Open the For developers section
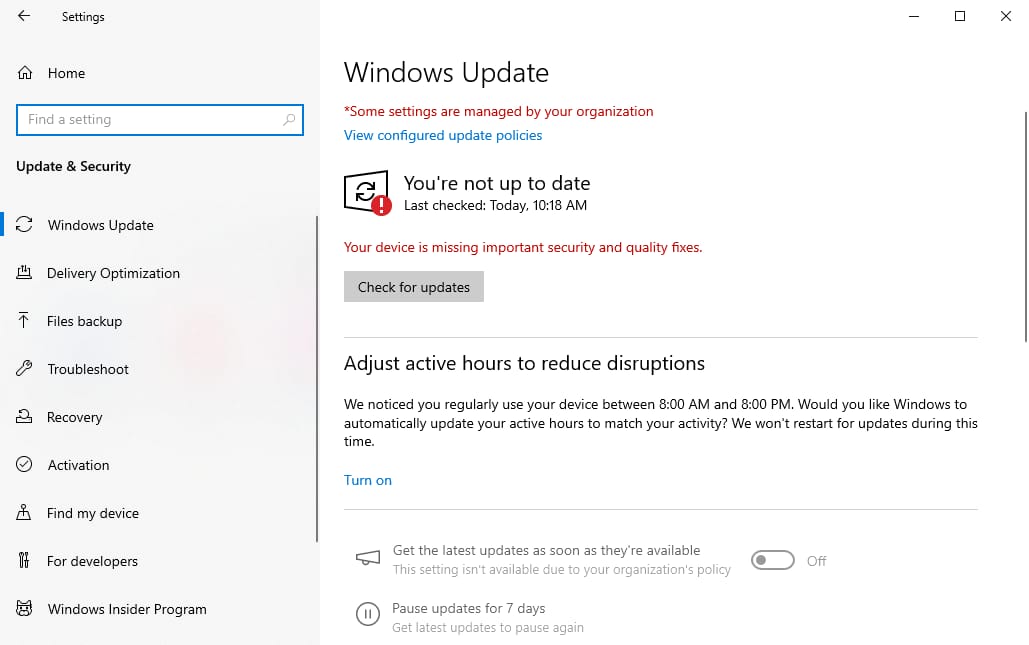This screenshot has height=645, width=1029. [x=92, y=561]
